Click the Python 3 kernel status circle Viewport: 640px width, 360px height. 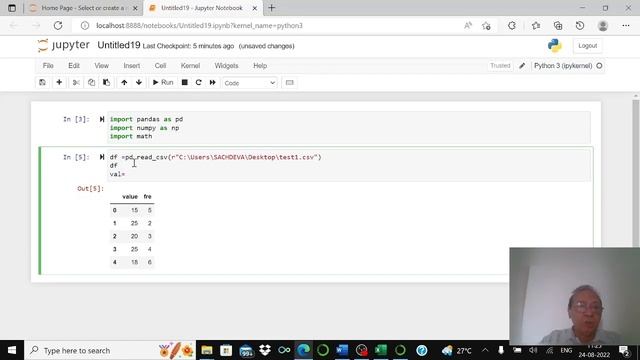(599, 66)
